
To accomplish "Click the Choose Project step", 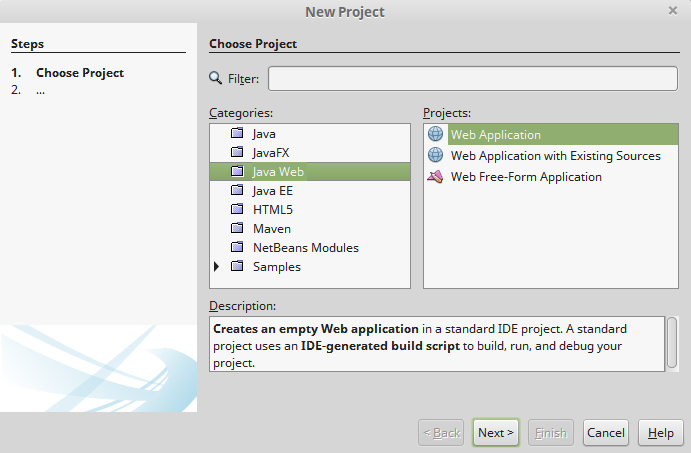I will point(80,73).
